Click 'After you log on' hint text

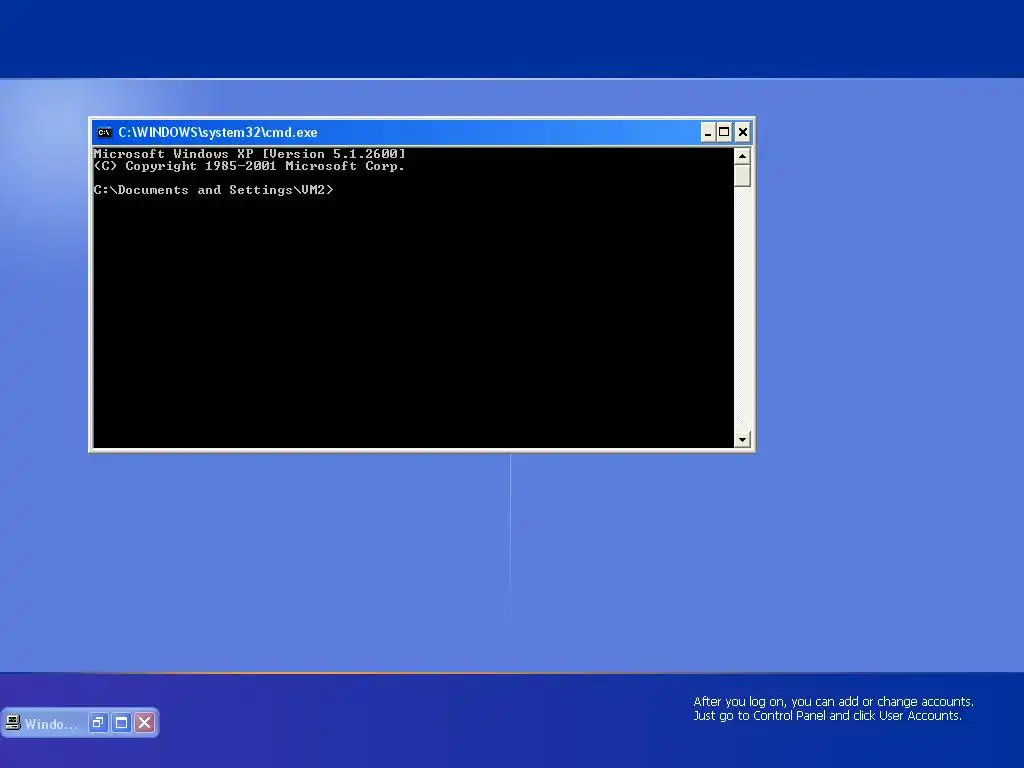pos(833,701)
